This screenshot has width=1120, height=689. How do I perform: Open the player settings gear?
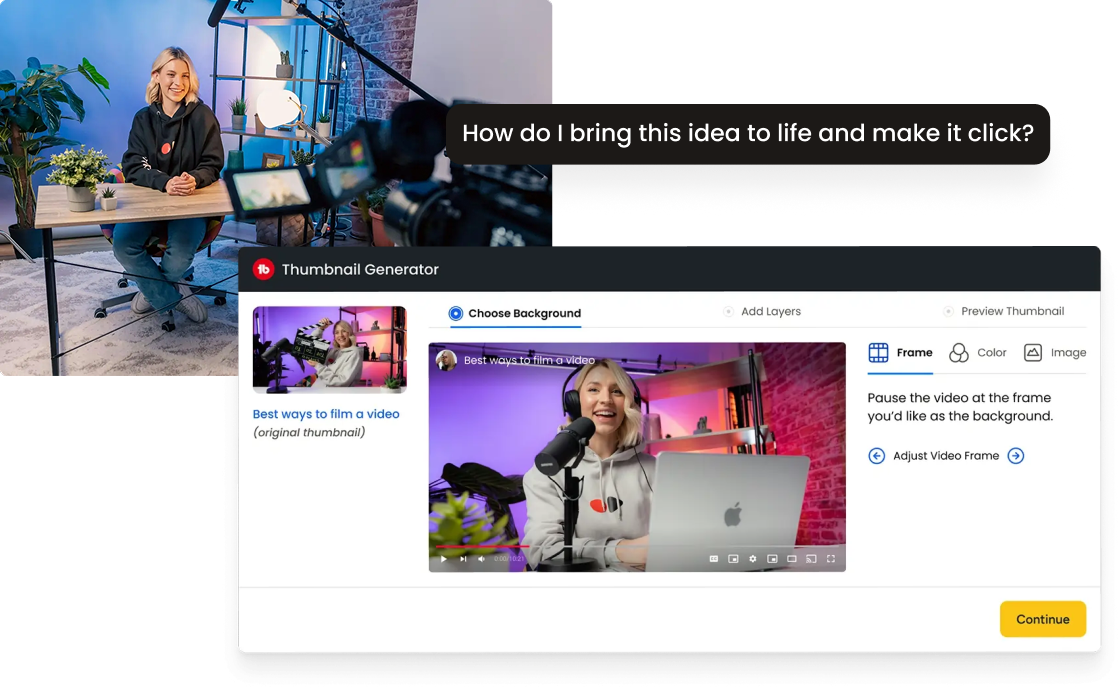(753, 559)
